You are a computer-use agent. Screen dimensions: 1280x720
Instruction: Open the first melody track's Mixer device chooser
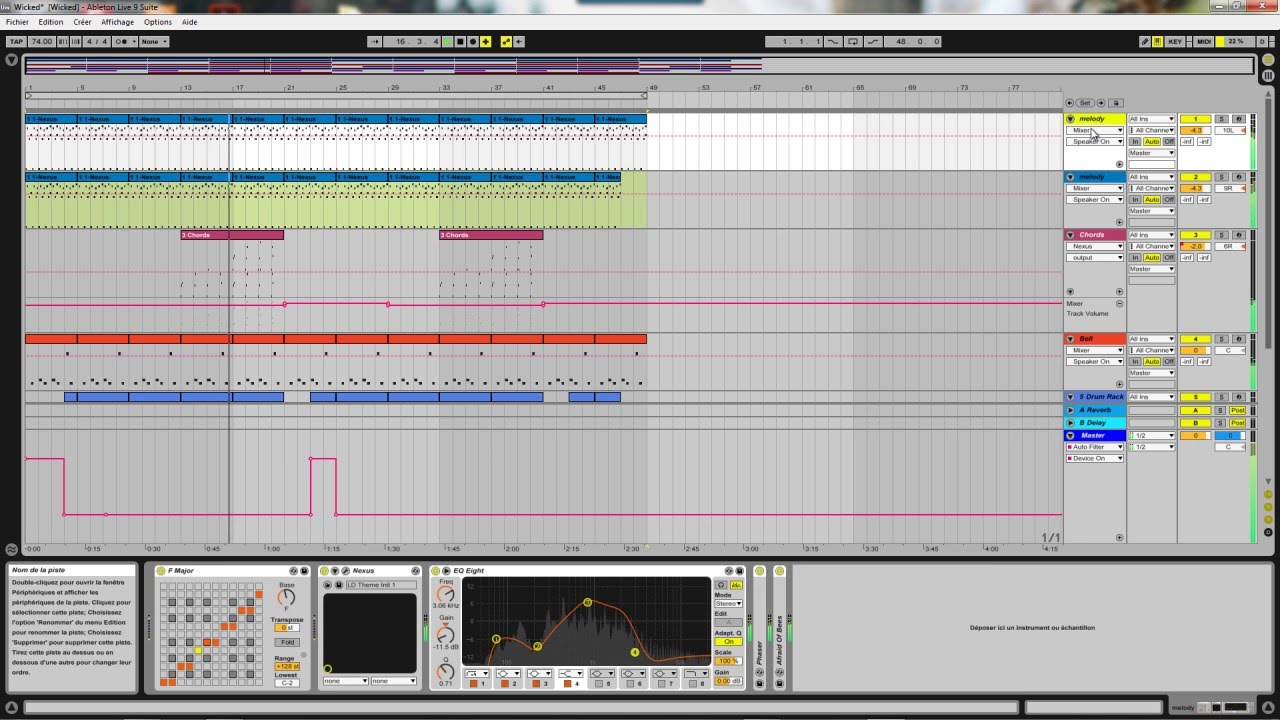[x=1095, y=131]
